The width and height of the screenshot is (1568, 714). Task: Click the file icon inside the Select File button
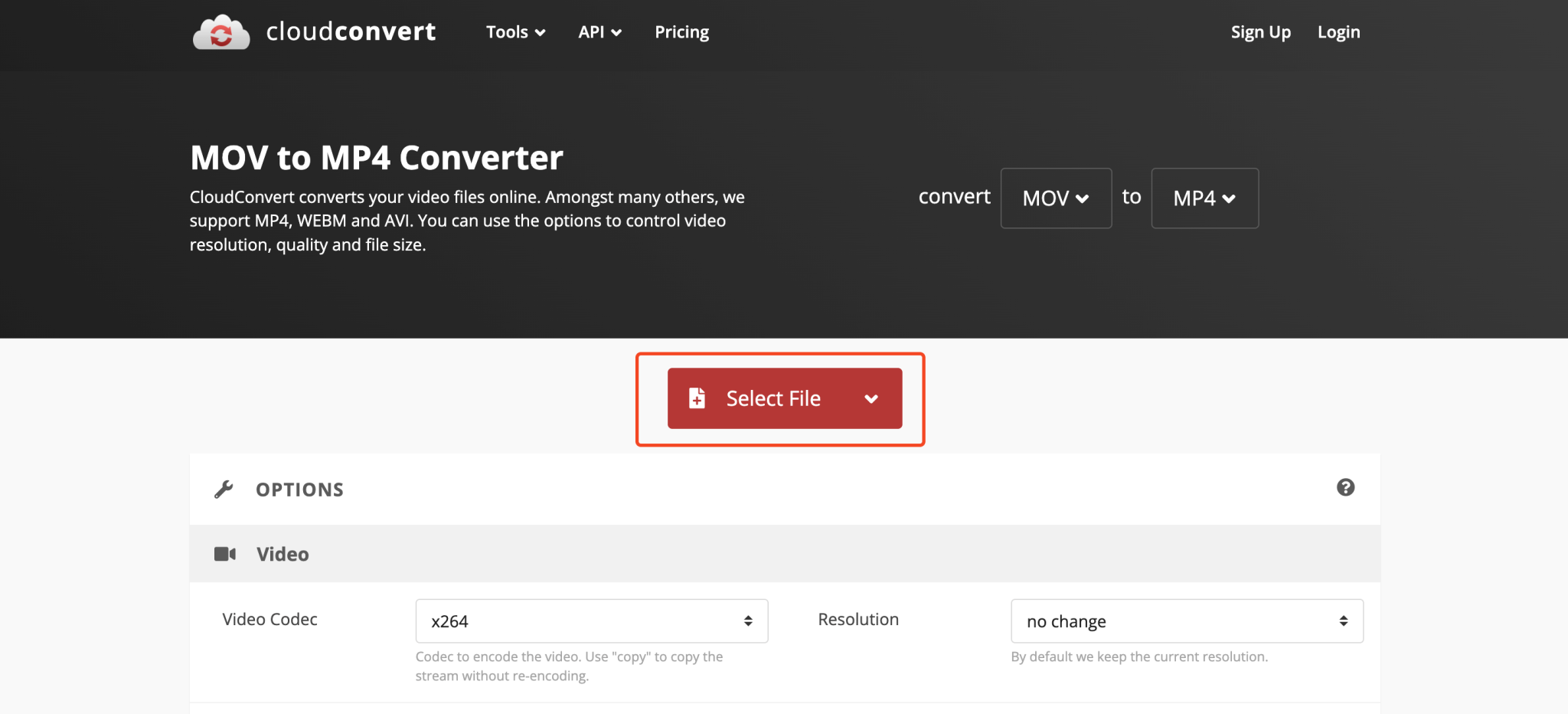[696, 398]
